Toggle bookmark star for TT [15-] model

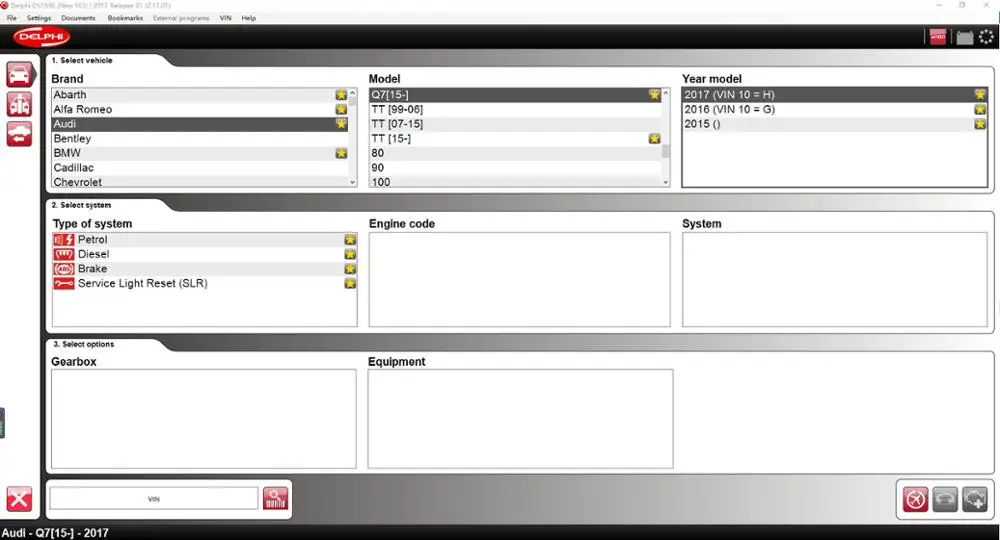654,138
